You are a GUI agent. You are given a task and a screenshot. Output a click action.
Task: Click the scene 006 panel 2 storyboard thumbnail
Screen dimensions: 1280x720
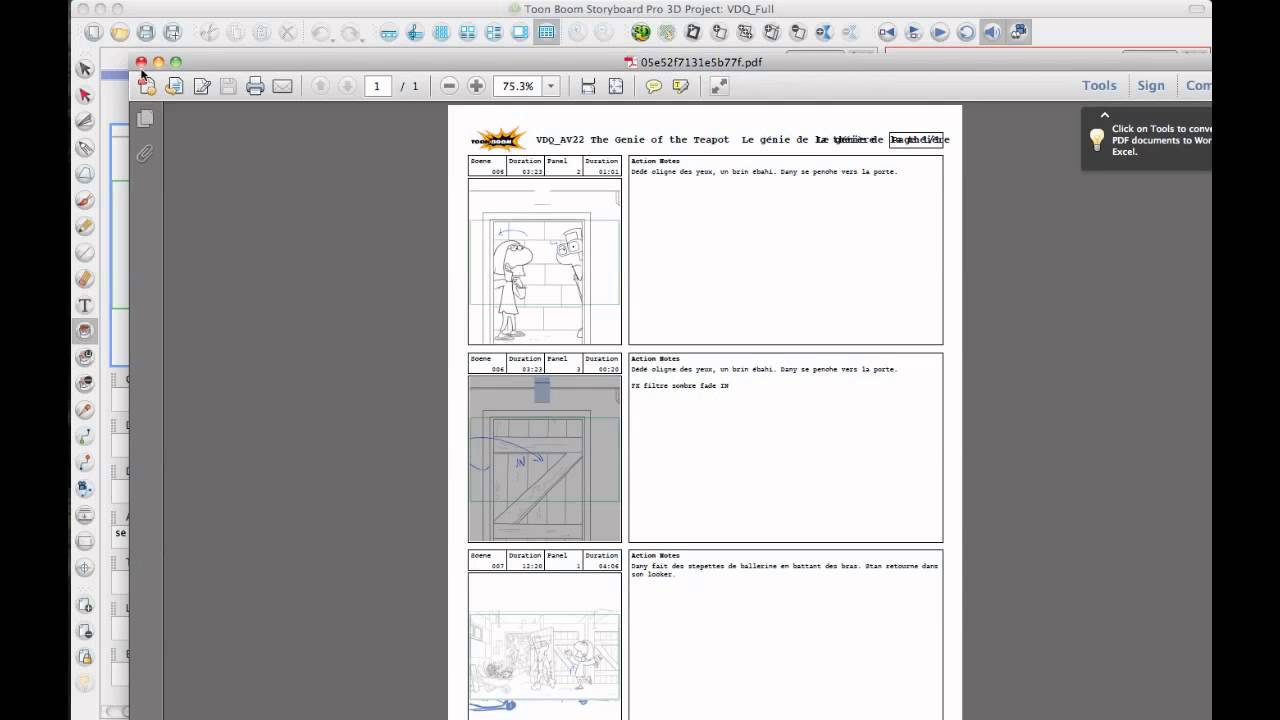545,262
